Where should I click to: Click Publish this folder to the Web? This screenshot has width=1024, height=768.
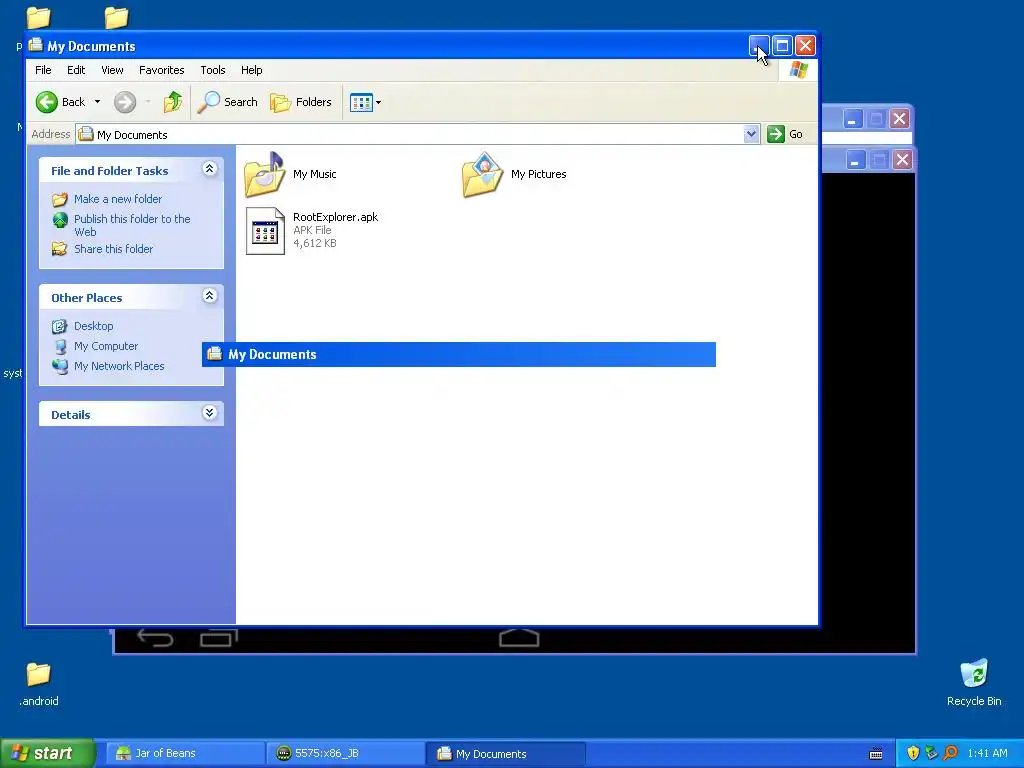coord(132,225)
